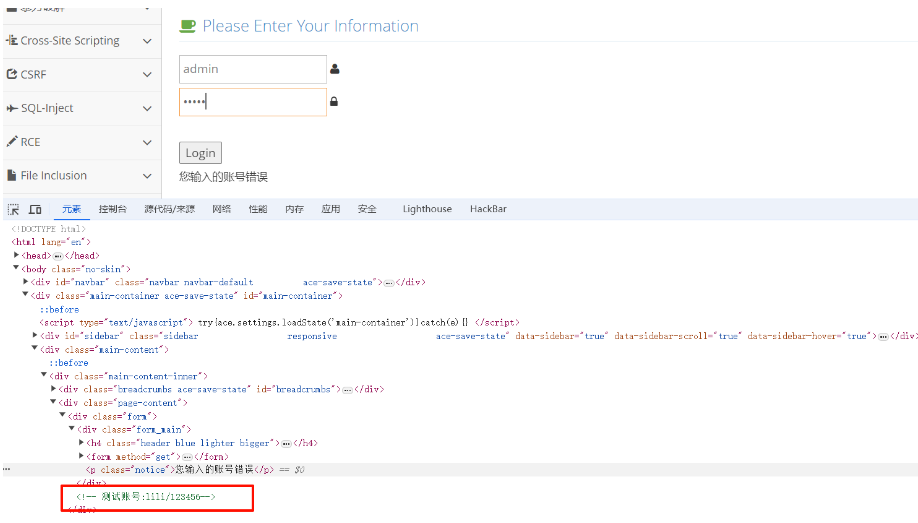This screenshot has height=523, width=918.
Task: Open the 源代码/来源 (Sources) tab
Action: 169,209
